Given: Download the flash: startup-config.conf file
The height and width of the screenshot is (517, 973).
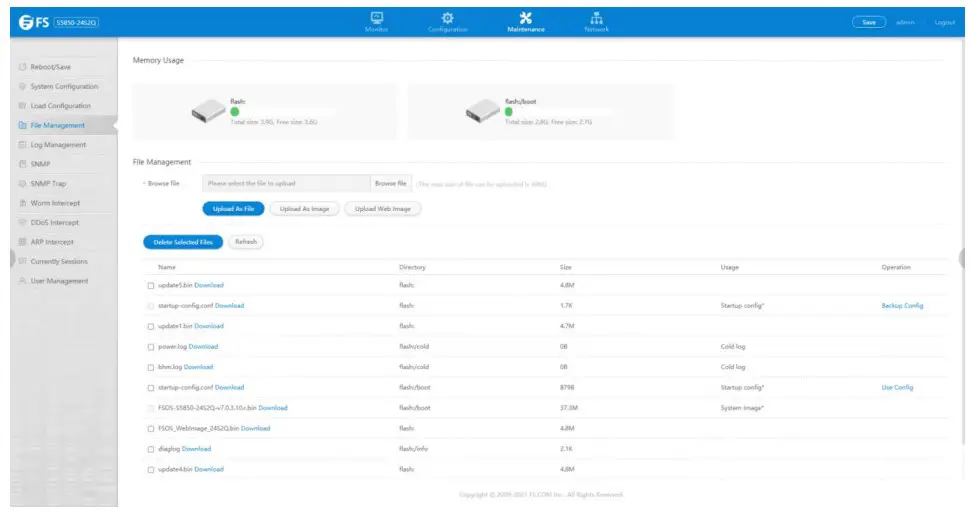Looking at the screenshot, I should tap(229, 305).
